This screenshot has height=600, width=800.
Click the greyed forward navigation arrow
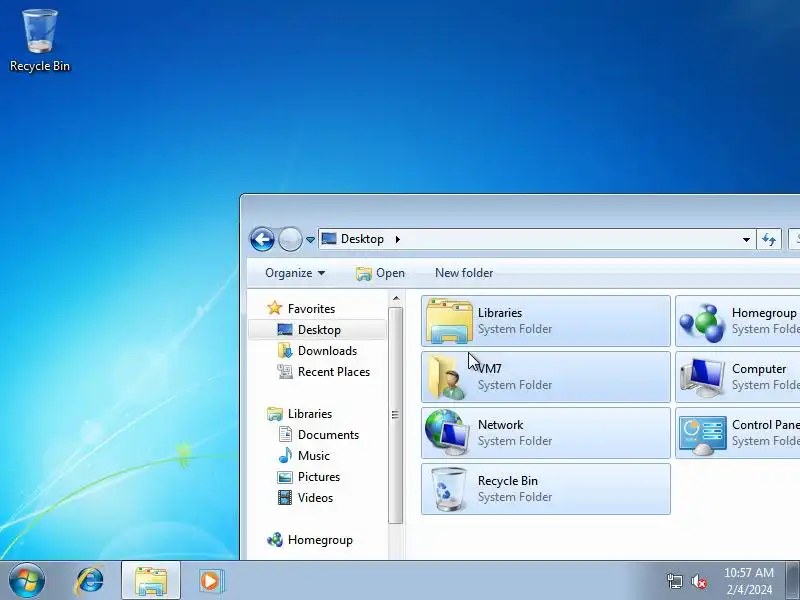[x=290, y=239]
